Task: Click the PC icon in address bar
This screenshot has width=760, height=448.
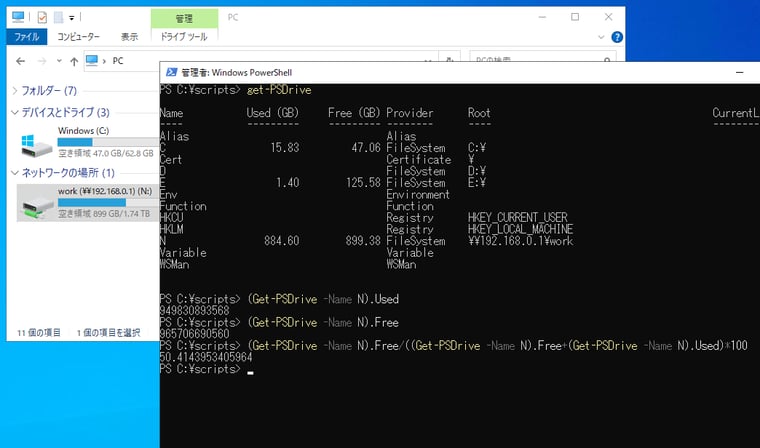Action: (92, 61)
